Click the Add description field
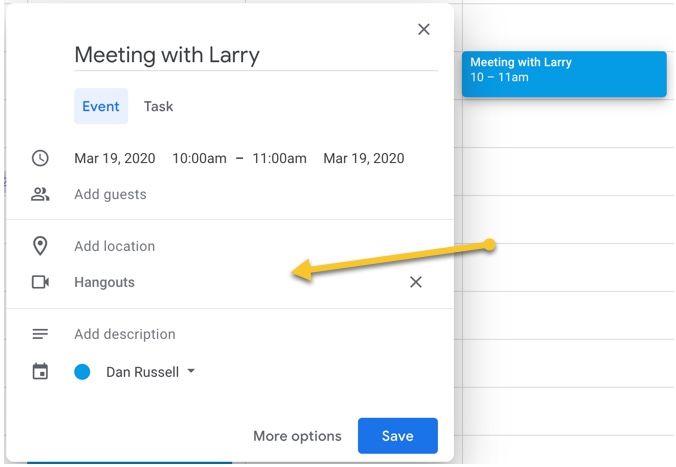676x467 pixels. 125,334
